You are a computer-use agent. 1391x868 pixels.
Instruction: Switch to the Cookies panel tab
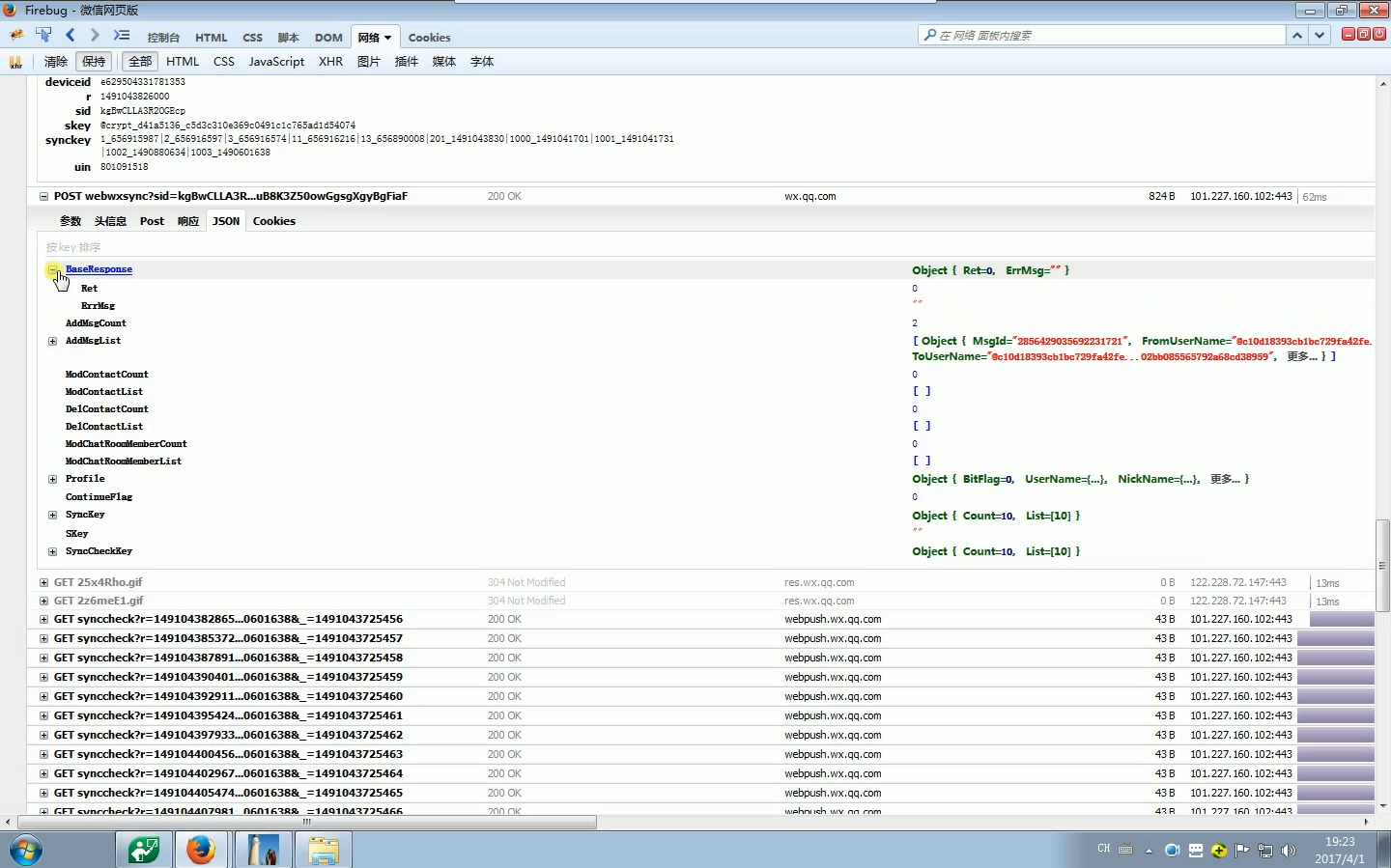[429, 38]
